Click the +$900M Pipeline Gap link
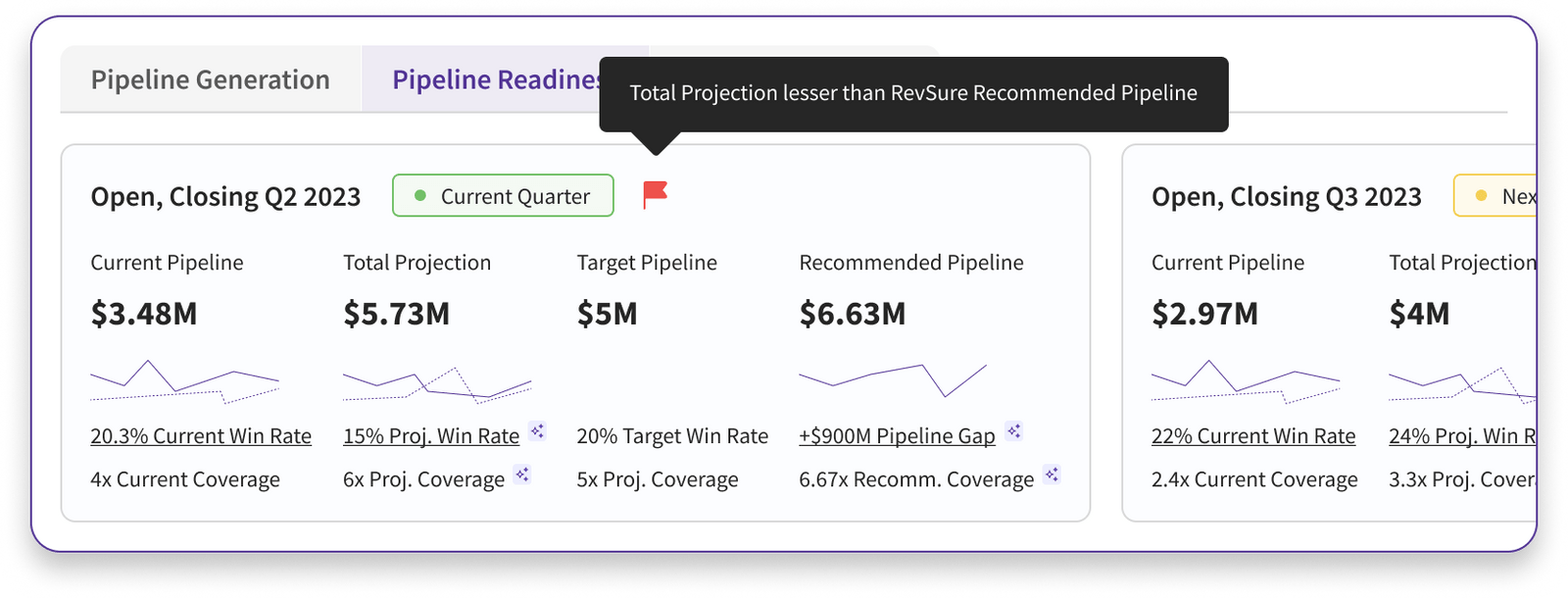 pyautogui.click(x=896, y=434)
